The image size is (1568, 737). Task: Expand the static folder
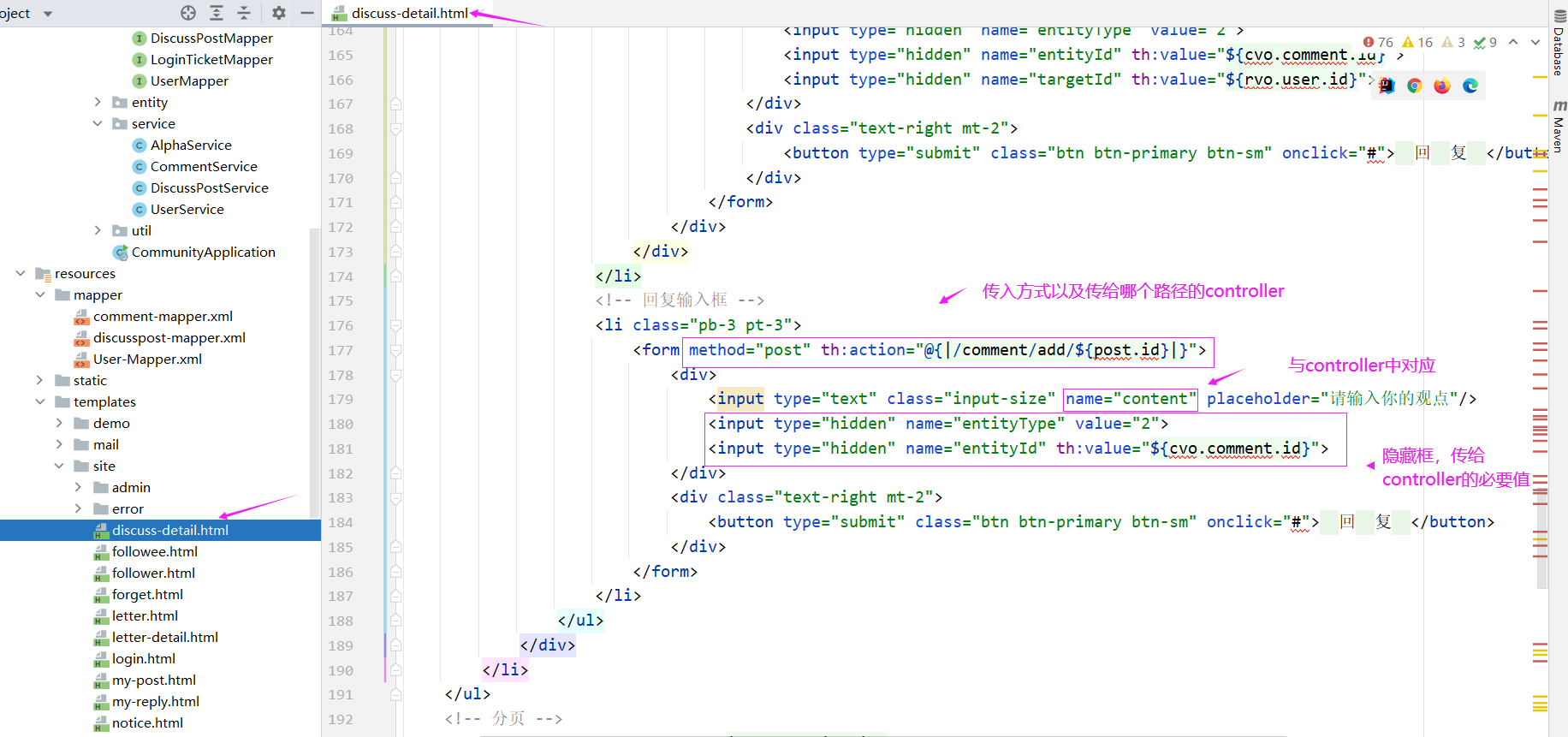(39, 380)
